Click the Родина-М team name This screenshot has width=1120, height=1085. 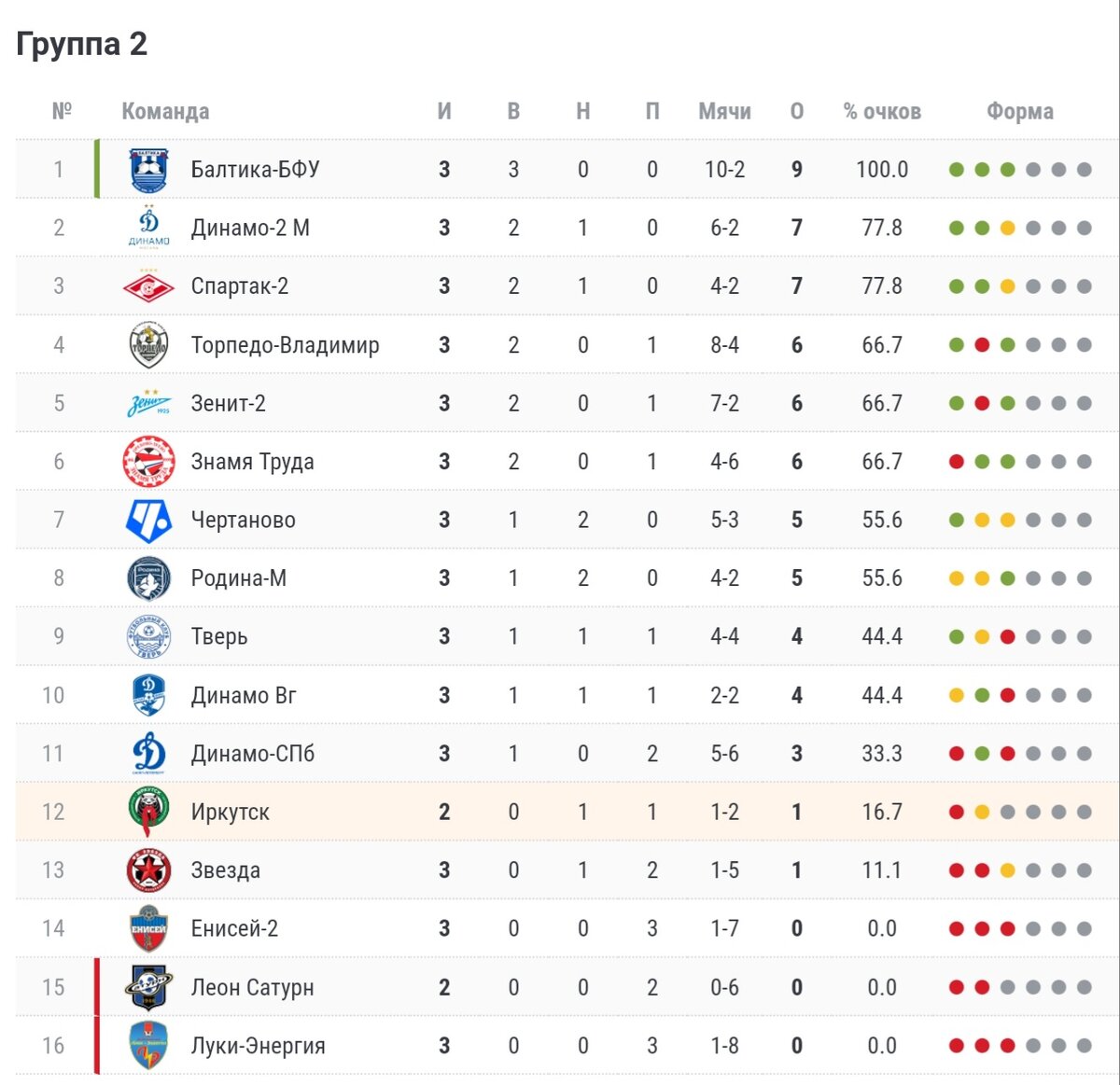point(238,578)
